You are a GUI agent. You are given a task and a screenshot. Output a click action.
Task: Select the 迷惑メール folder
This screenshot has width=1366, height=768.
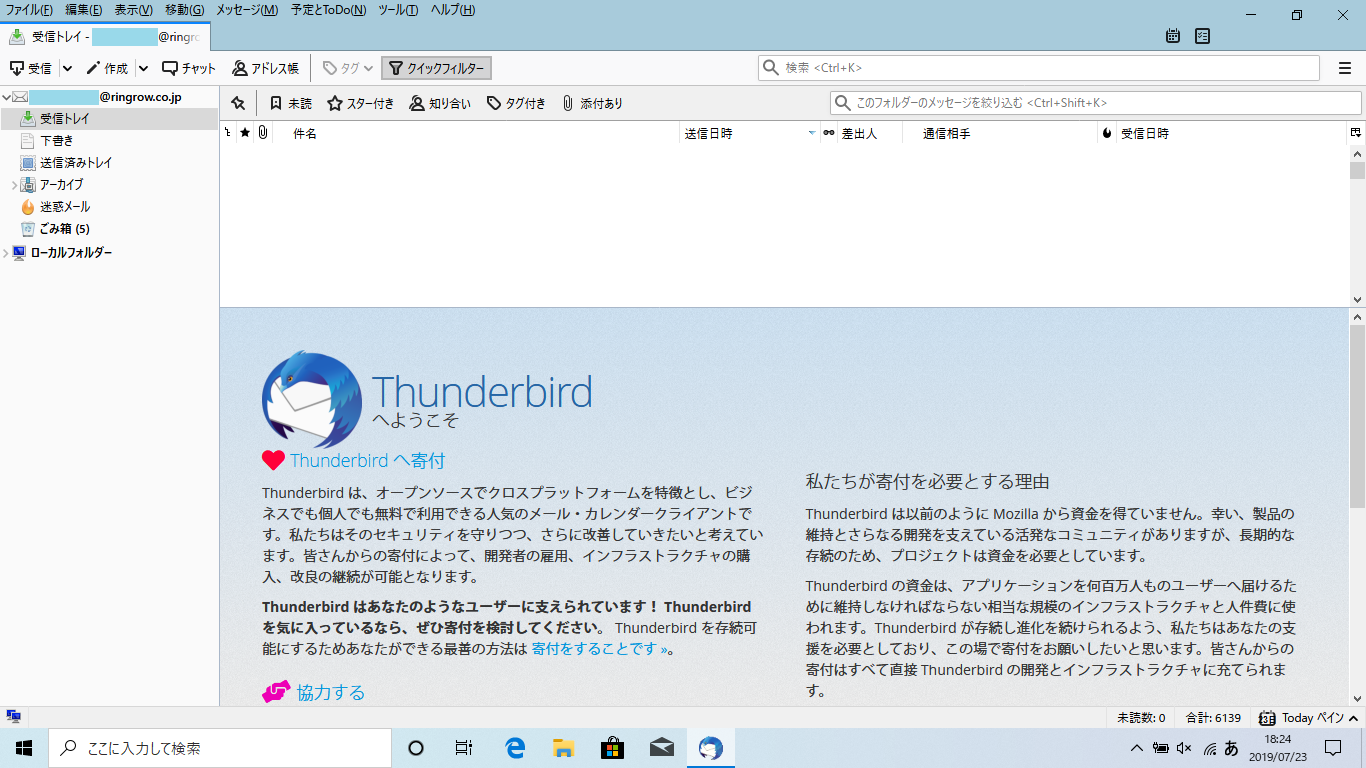(109, 207)
